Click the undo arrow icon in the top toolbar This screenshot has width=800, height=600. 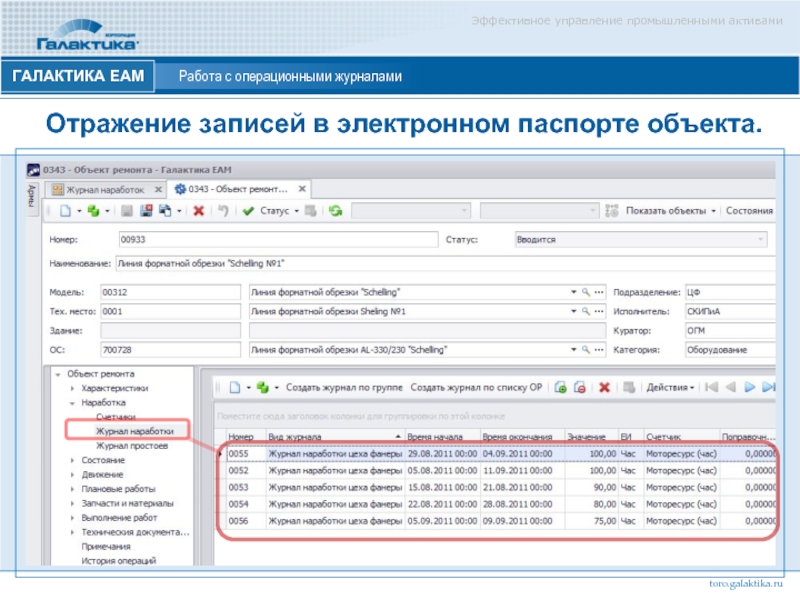pos(224,211)
